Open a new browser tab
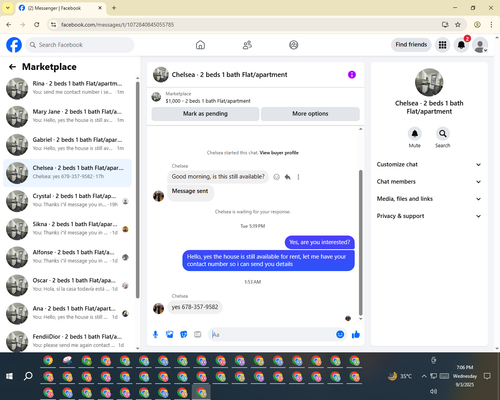This screenshot has height=400, width=500. point(114,8)
